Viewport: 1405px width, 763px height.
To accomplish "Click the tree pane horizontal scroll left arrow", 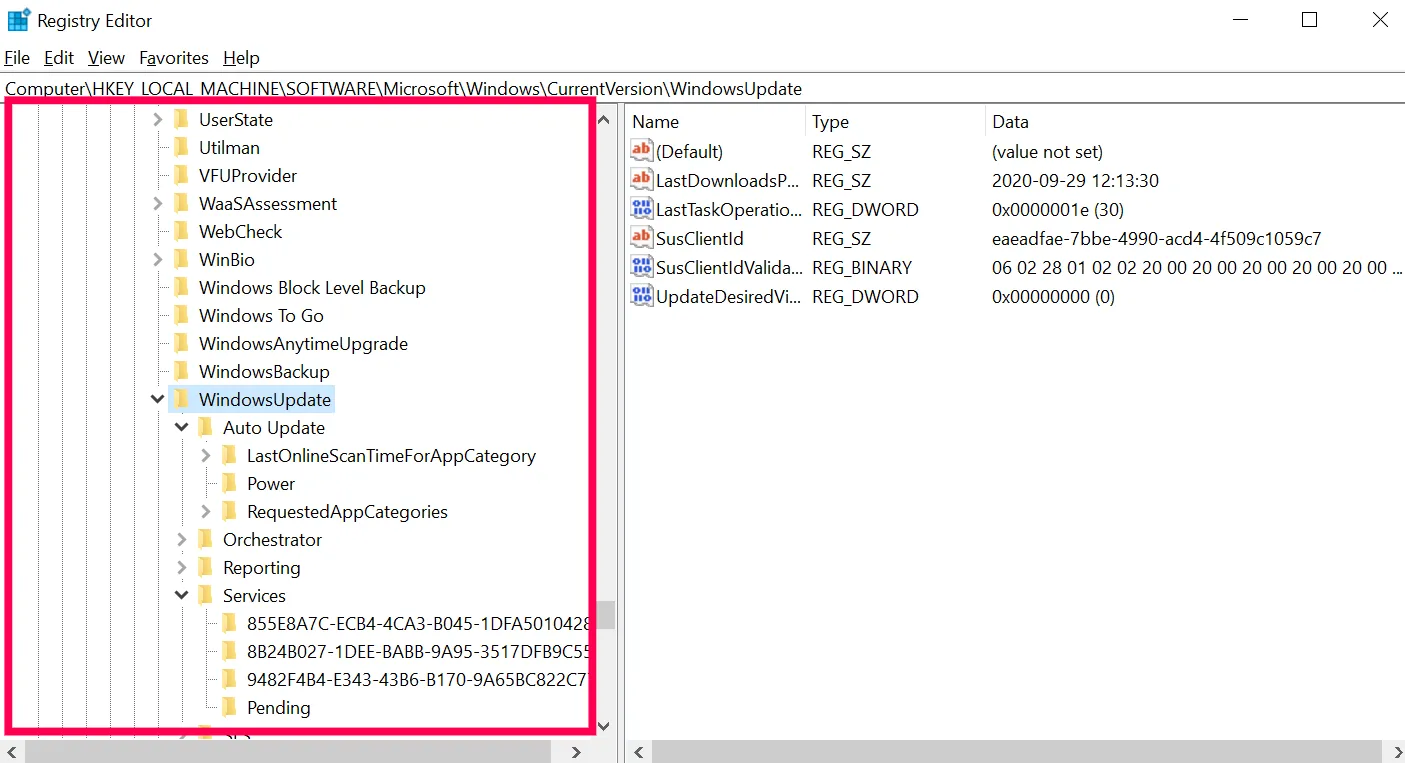I will click(11, 752).
